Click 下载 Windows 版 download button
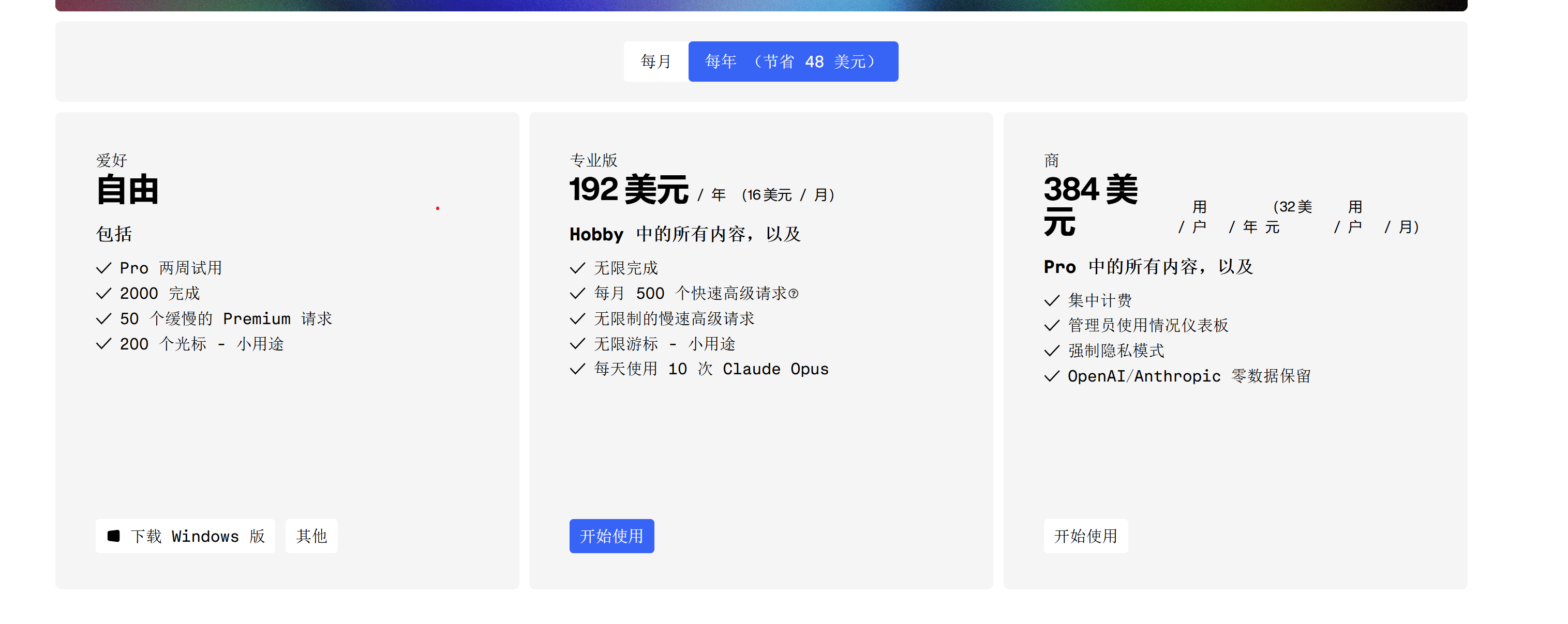1568x624 pixels. [185, 536]
